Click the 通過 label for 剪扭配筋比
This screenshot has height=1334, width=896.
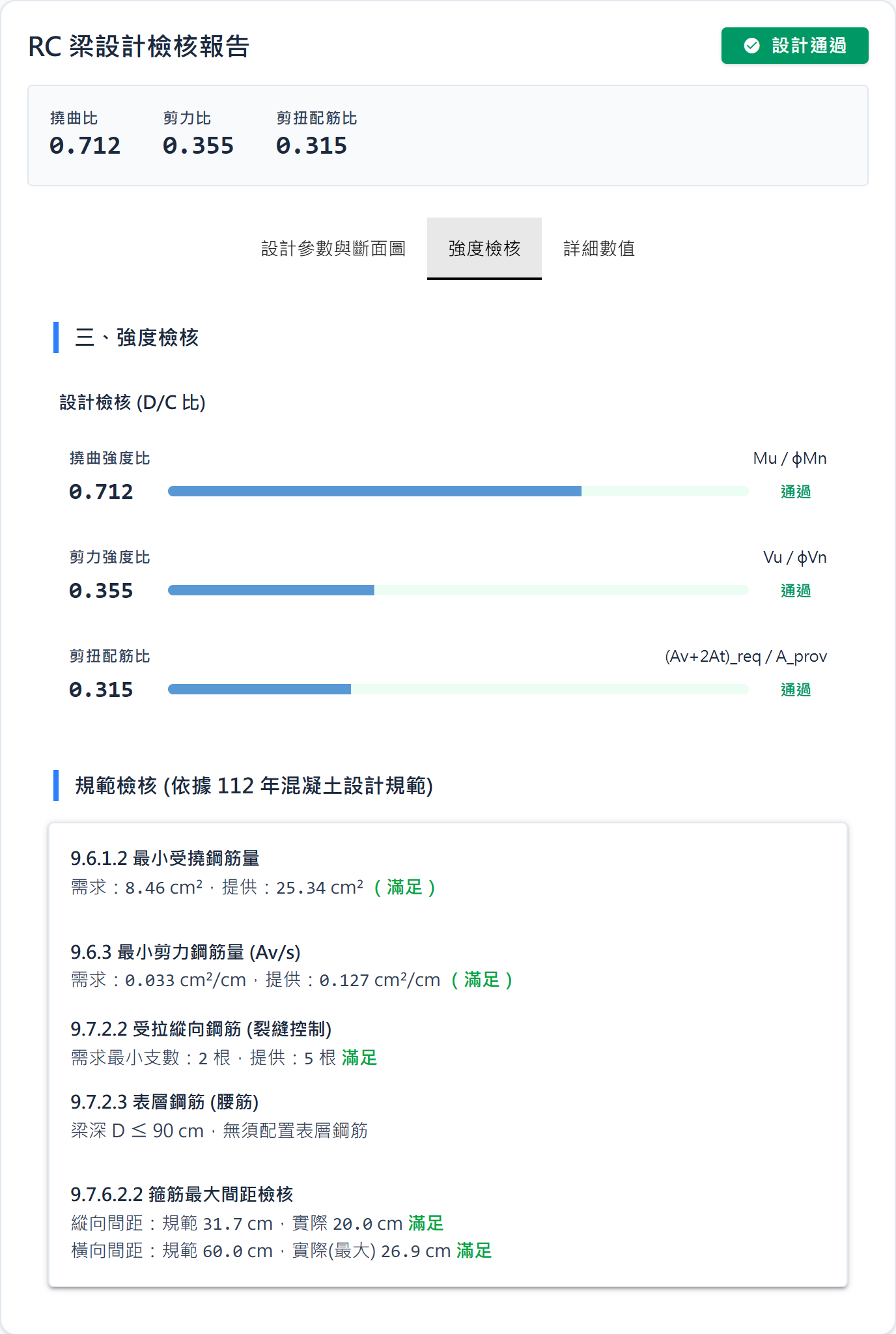tap(796, 690)
